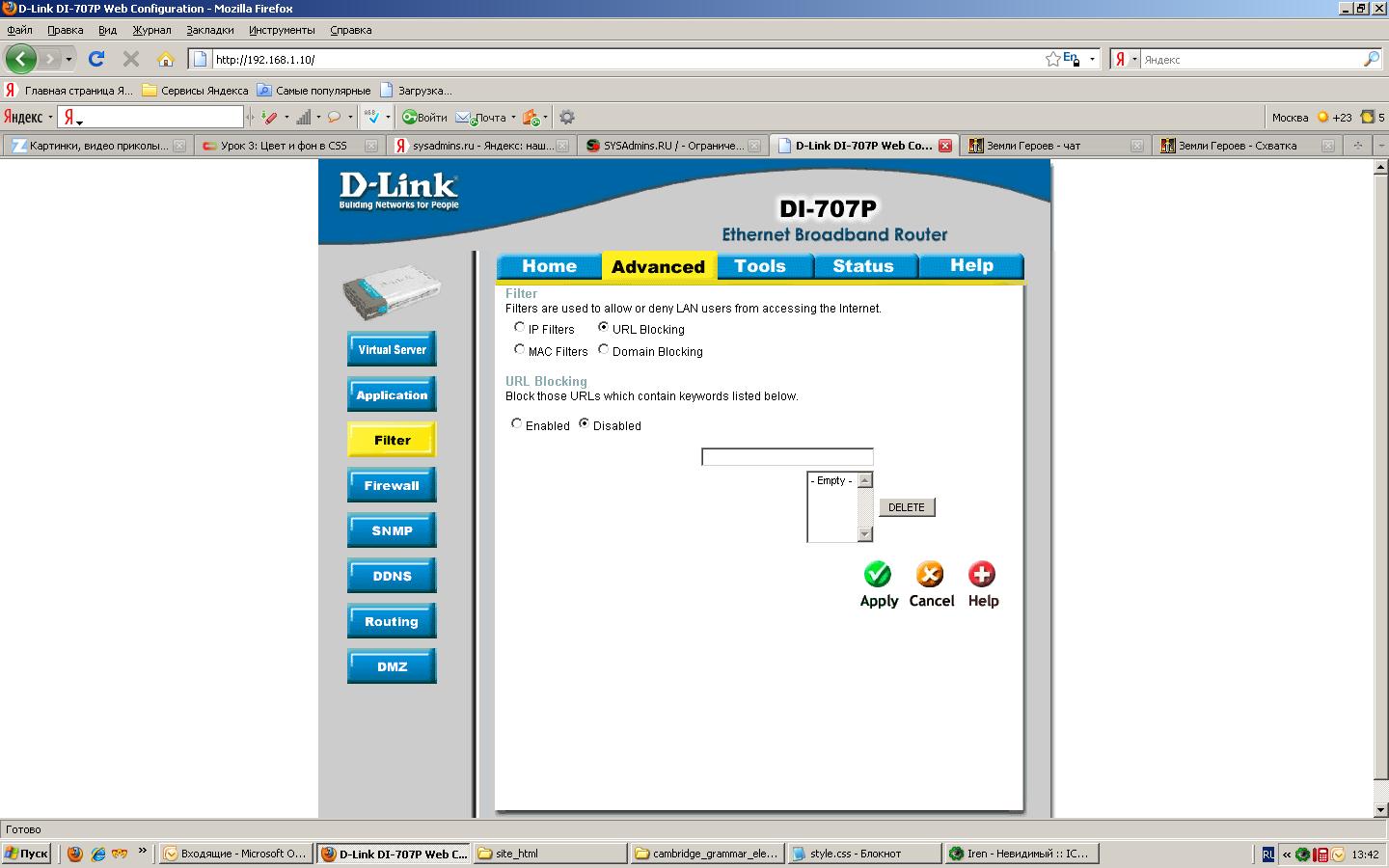
Task: Open the Virtual Server page
Action: 392,349
